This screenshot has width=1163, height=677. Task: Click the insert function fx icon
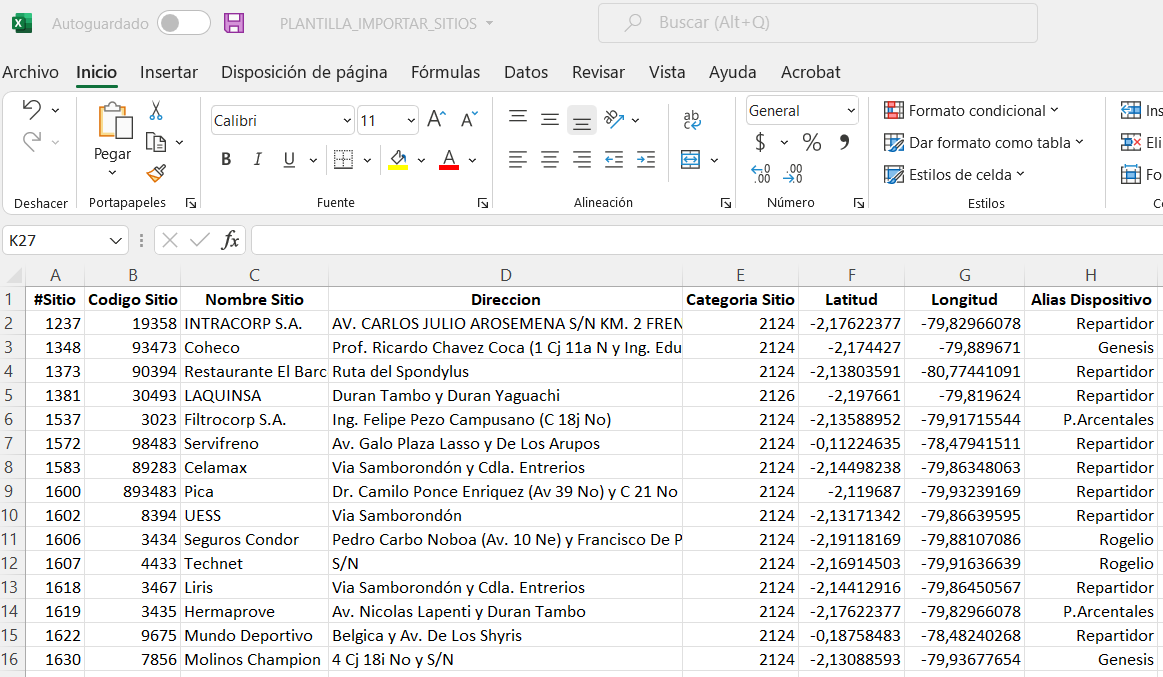(231, 240)
